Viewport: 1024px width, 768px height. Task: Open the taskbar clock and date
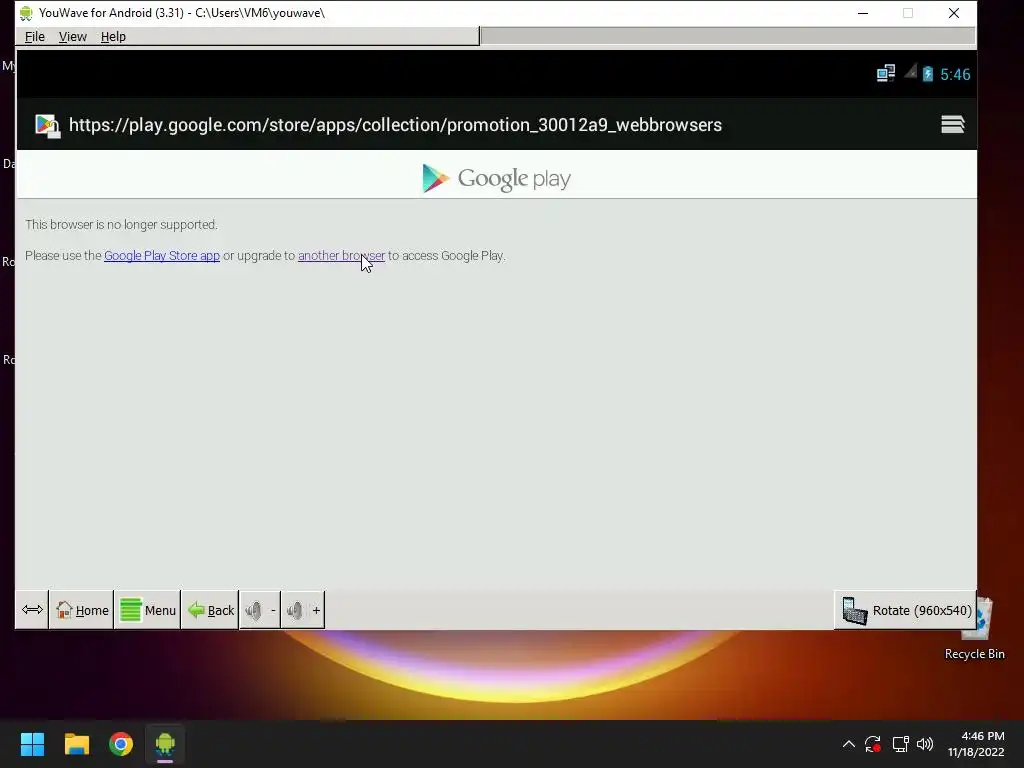[976, 744]
